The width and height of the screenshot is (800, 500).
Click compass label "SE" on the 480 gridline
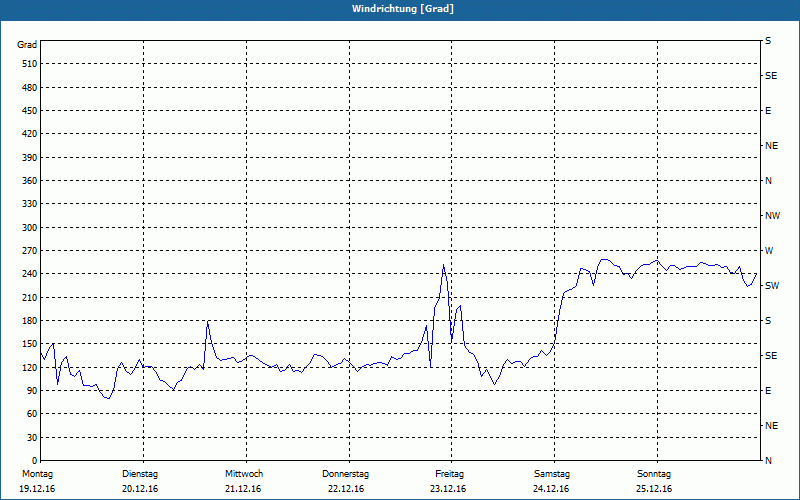pyautogui.click(x=771, y=76)
